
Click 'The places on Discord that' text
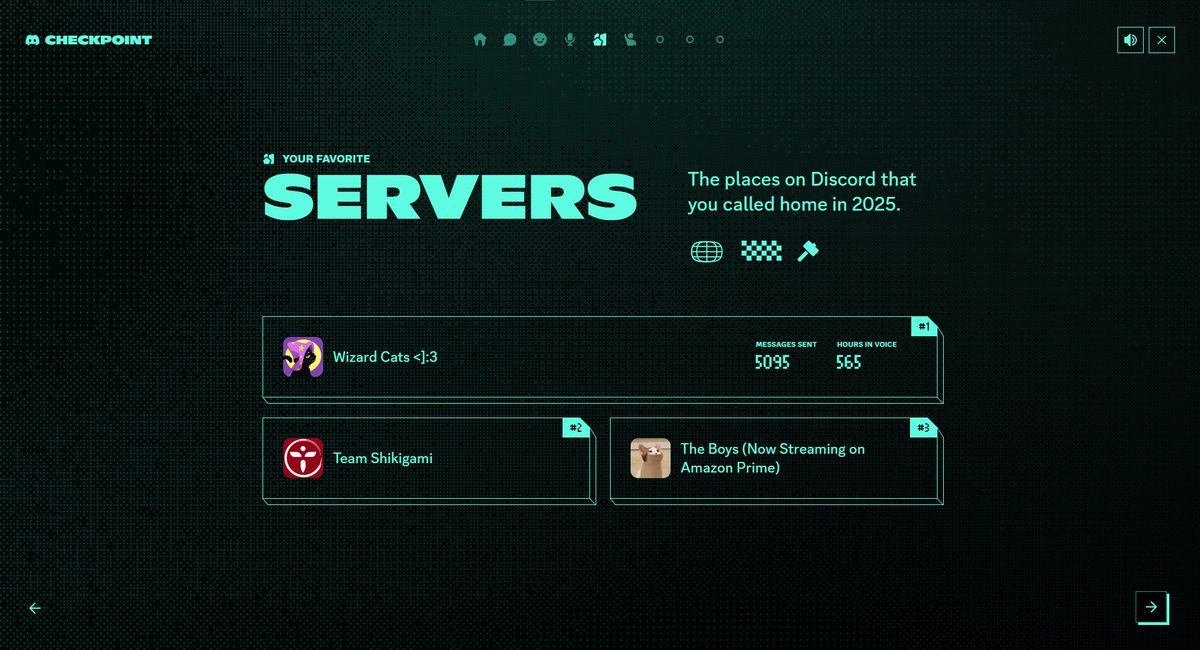(802, 180)
